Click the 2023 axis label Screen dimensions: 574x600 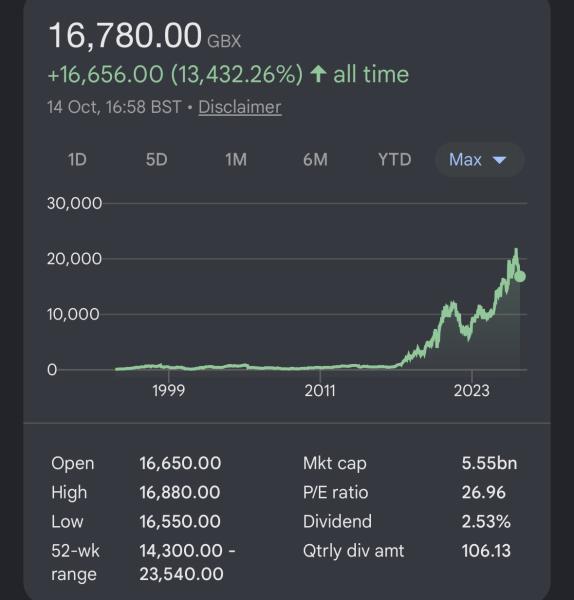471,391
